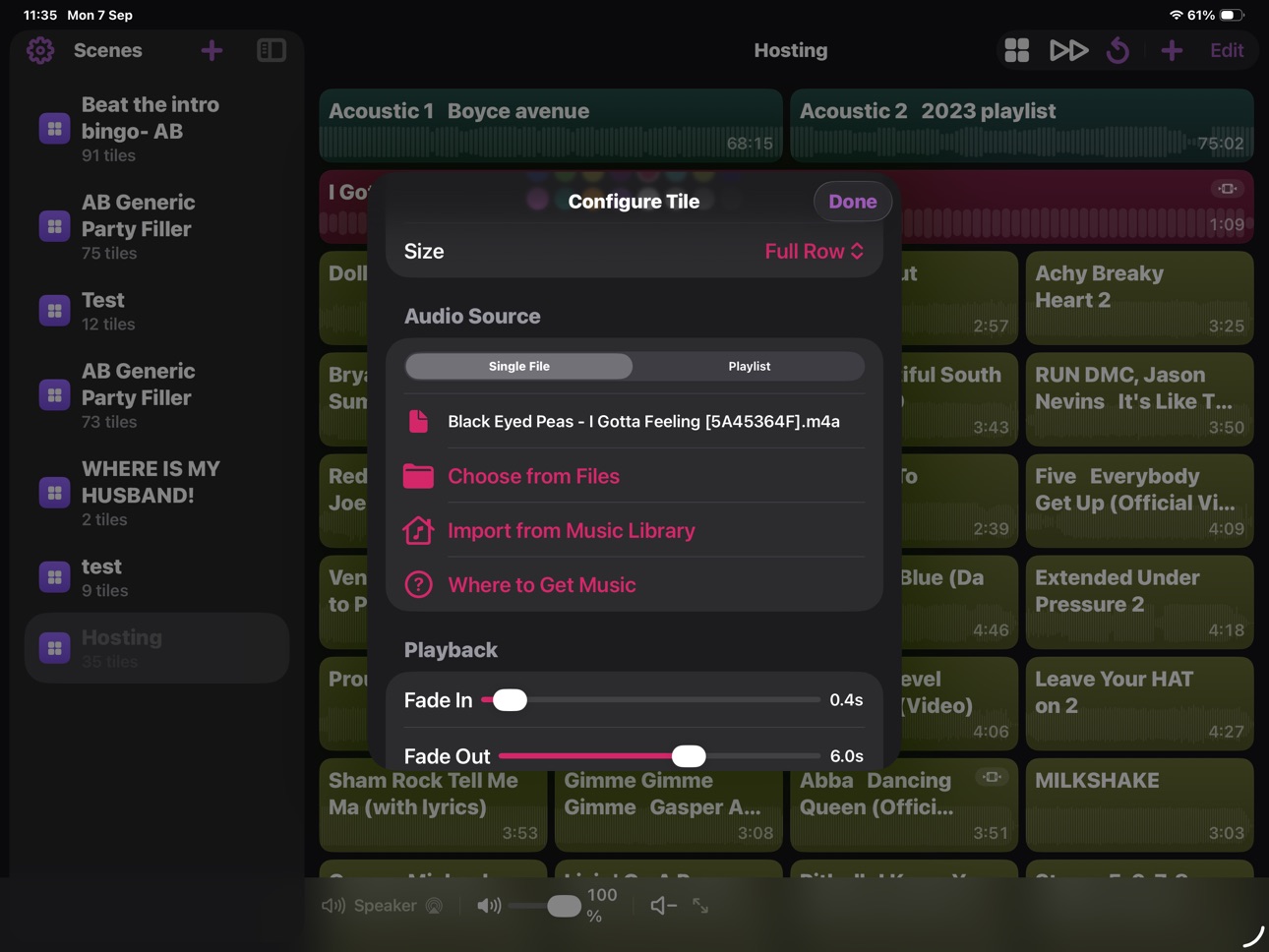Select the Single File segment

519,366
